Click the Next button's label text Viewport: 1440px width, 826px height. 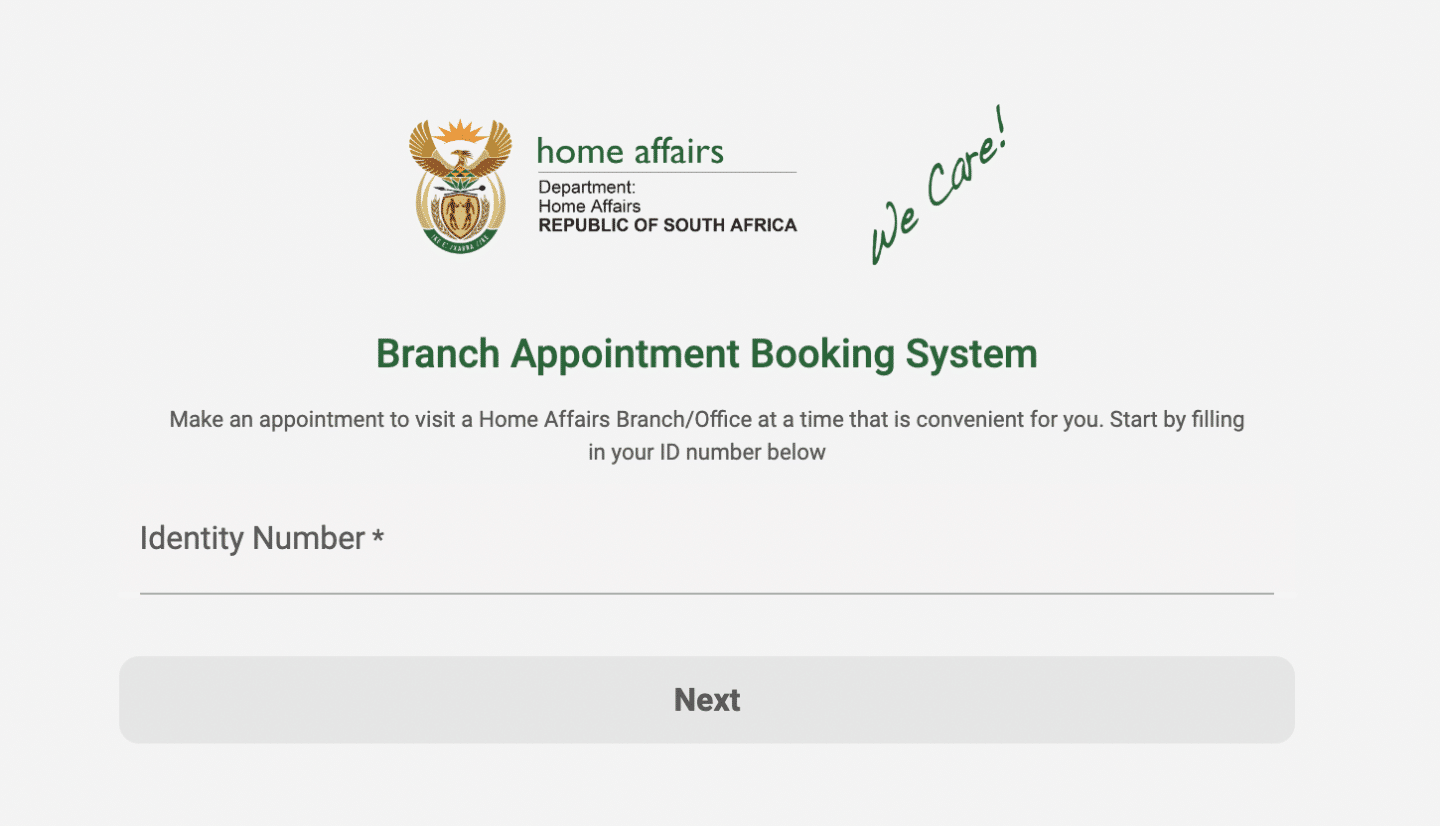tap(707, 700)
